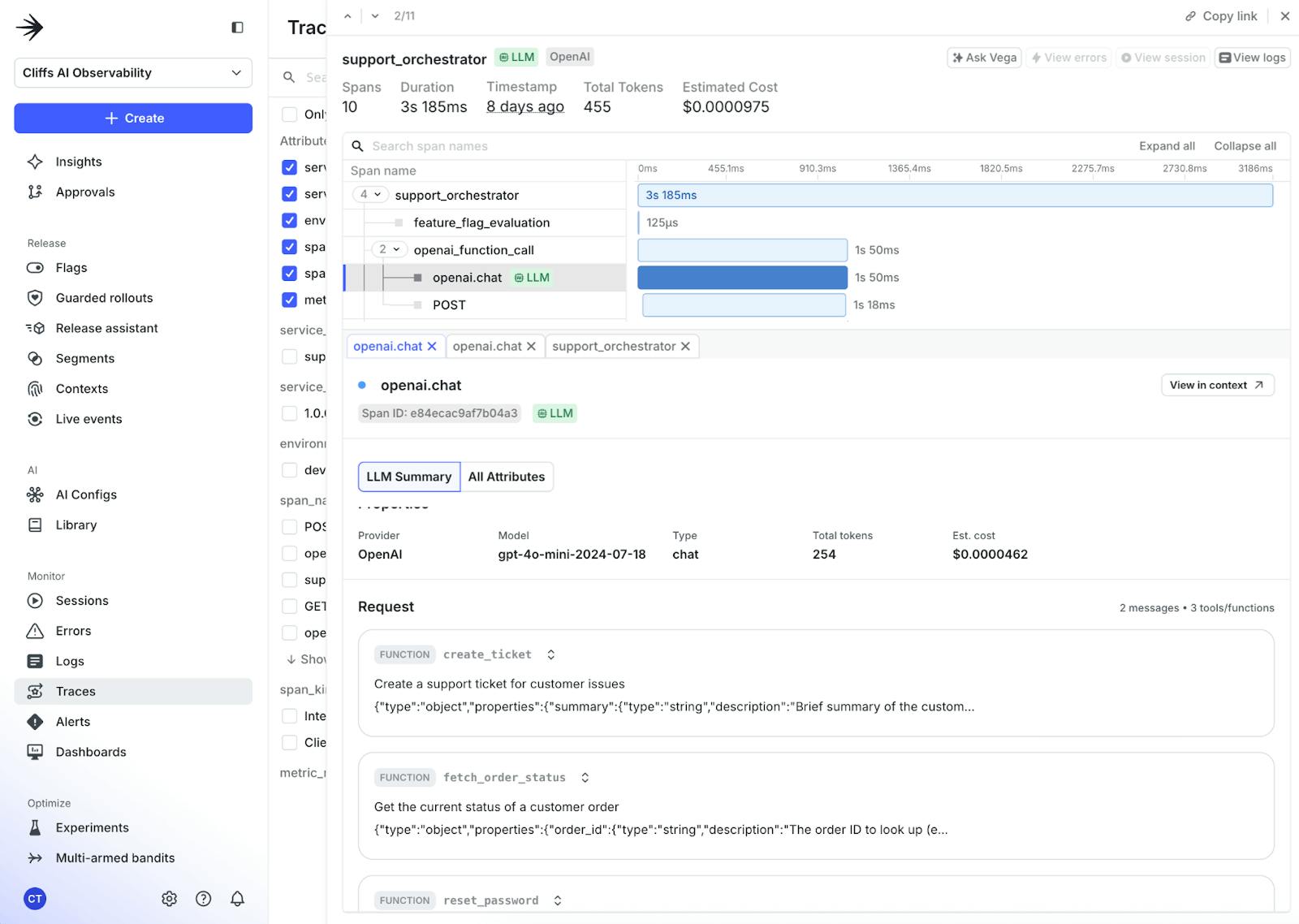Image resolution: width=1299 pixels, height=924 pixels.
Task: Open Guarded rollouts shield icon
Action: pyautogui.click(x=35, y=298)
